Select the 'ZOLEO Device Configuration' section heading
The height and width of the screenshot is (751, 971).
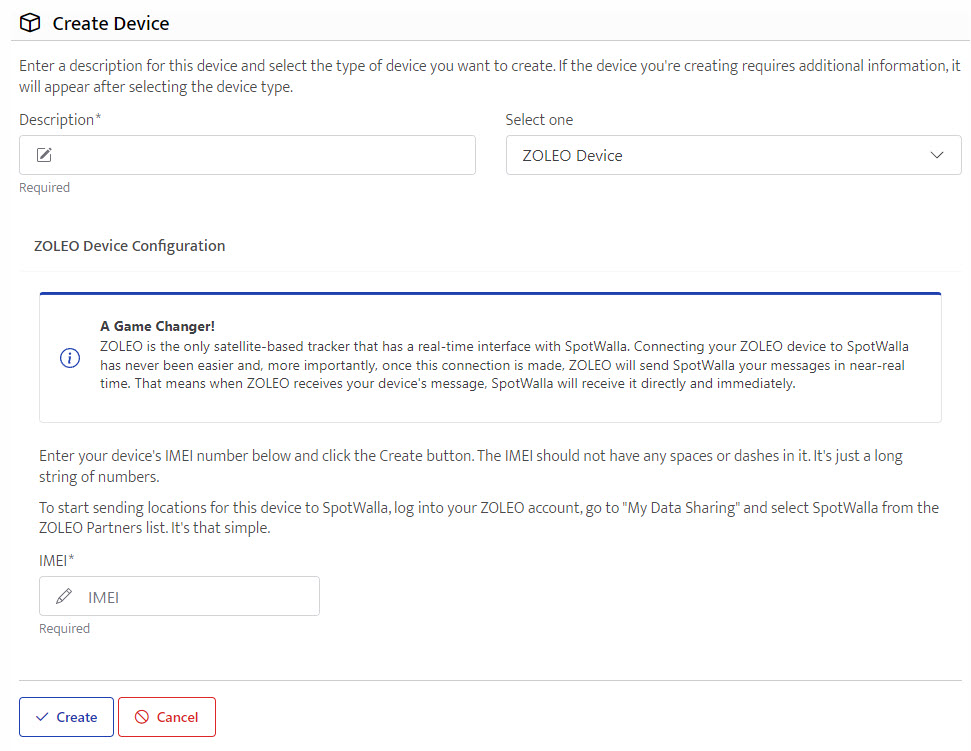click(129, 245)
